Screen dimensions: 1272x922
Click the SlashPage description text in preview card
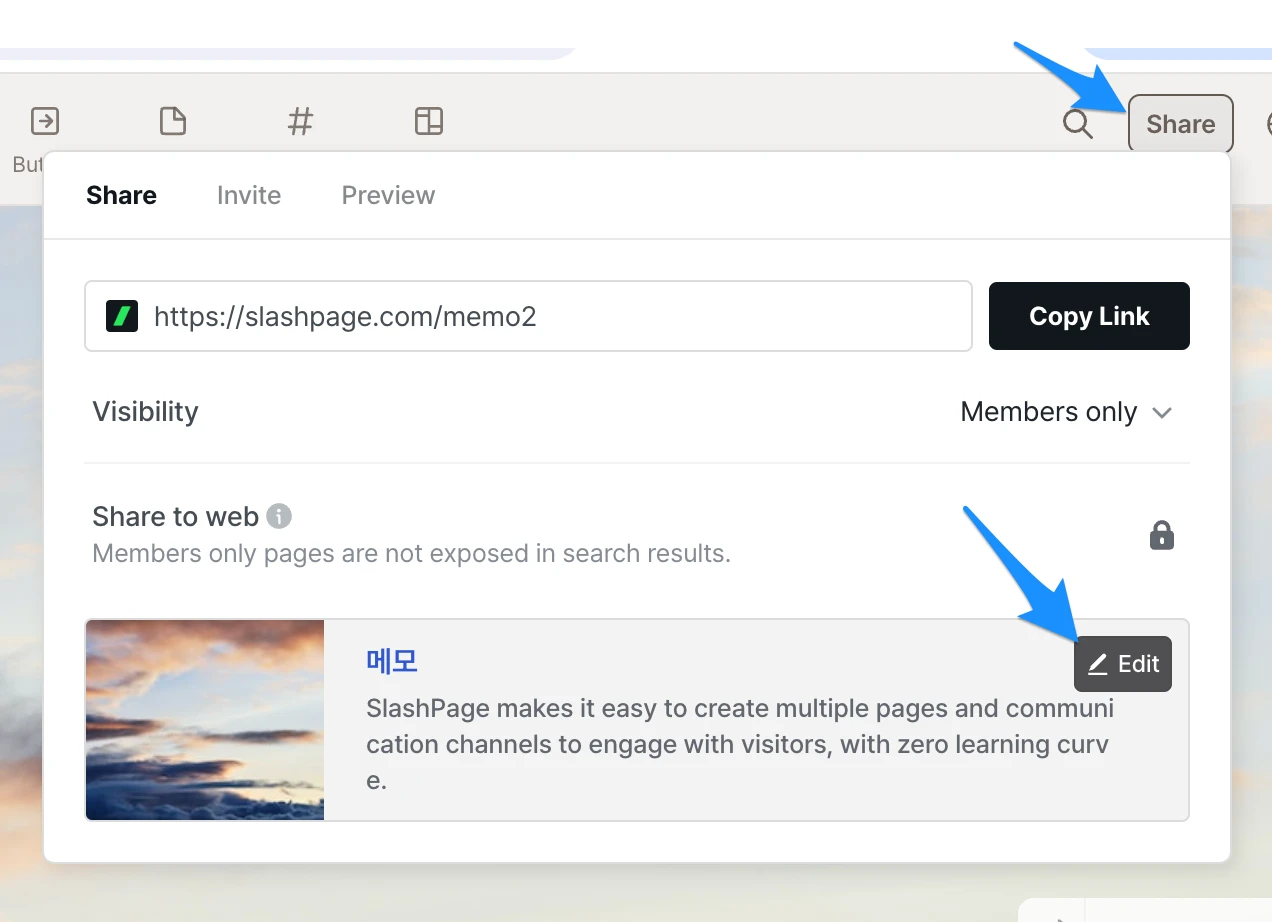(738, 744)
